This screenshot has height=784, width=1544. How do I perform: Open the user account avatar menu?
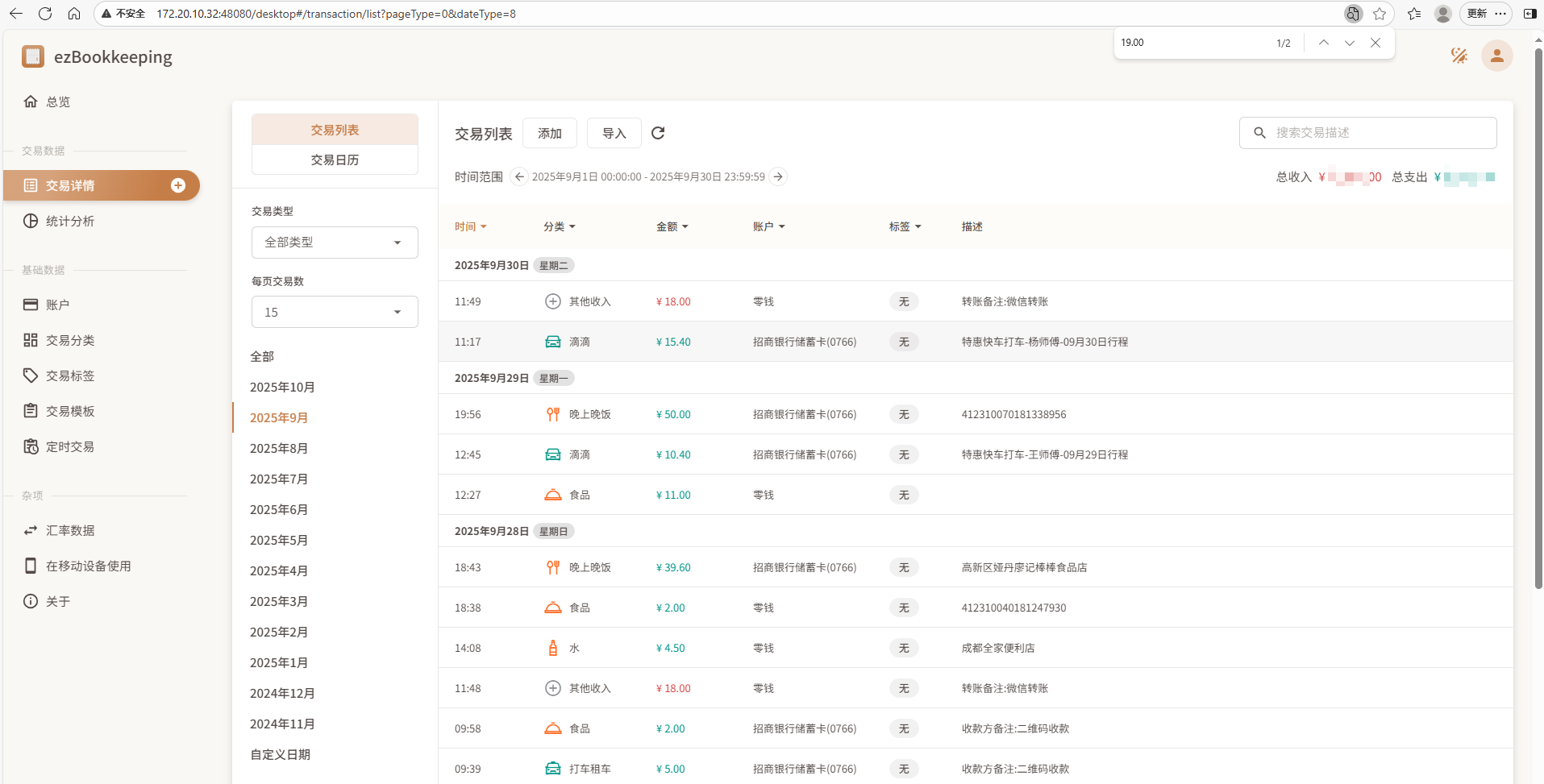1496,56
